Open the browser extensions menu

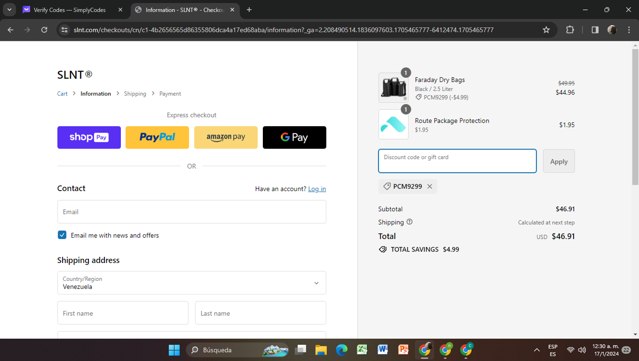(570, 30)
